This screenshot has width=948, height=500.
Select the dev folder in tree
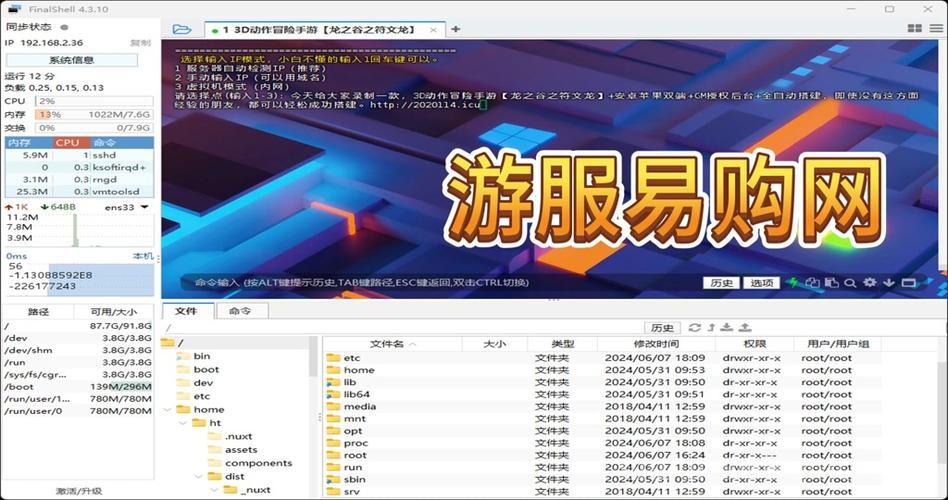pyautogui.click(x=203, y=383)
